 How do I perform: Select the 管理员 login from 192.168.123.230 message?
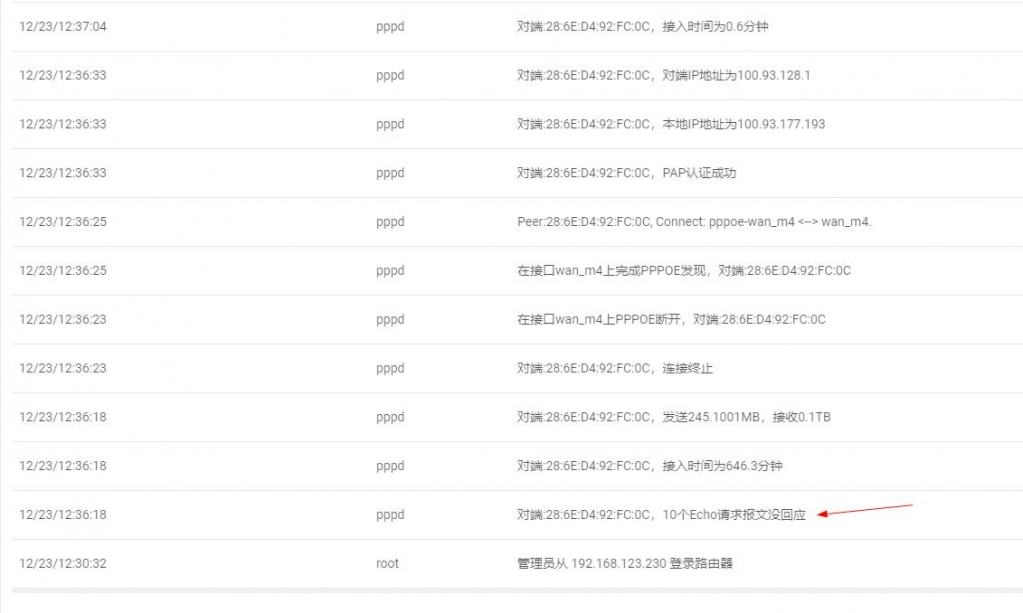point(624,564)
